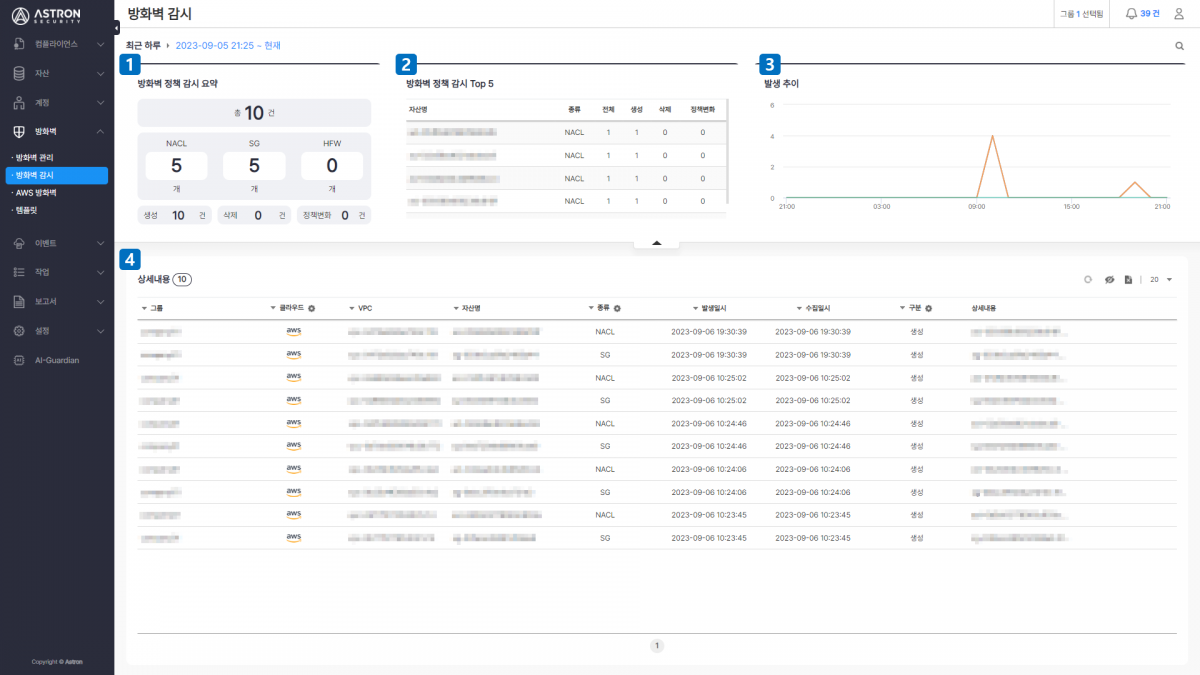Click the 컴플라이언스 sidebar icon
Viewport: 1200px width, 675px height.
pyautogui.click(x=19, y=44)
